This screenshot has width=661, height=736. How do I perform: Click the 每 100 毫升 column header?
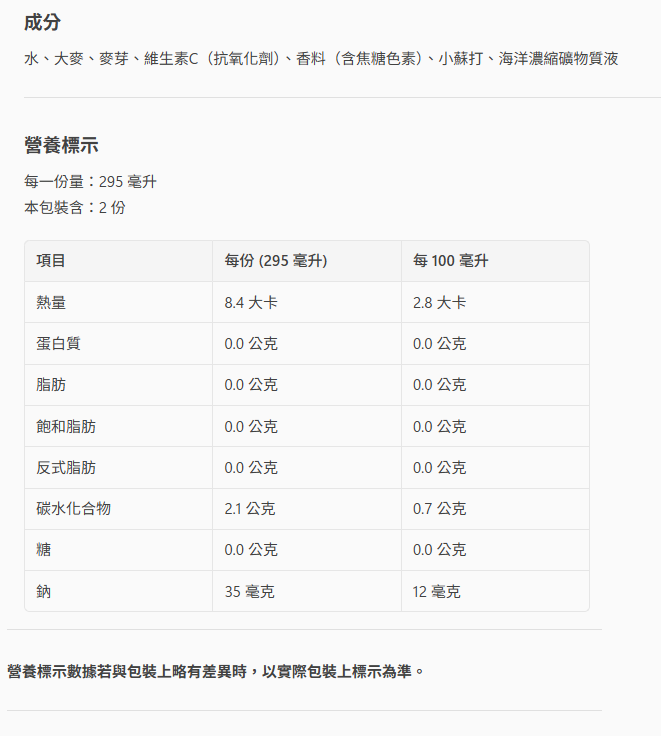click(x=450, y=261)
